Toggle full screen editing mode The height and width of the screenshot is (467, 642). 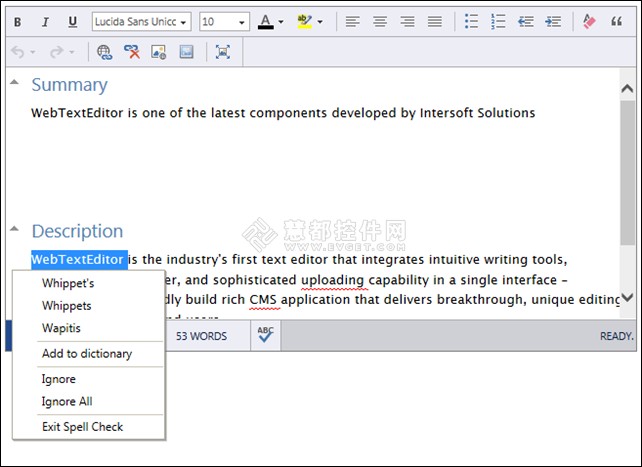coord(223,52)
